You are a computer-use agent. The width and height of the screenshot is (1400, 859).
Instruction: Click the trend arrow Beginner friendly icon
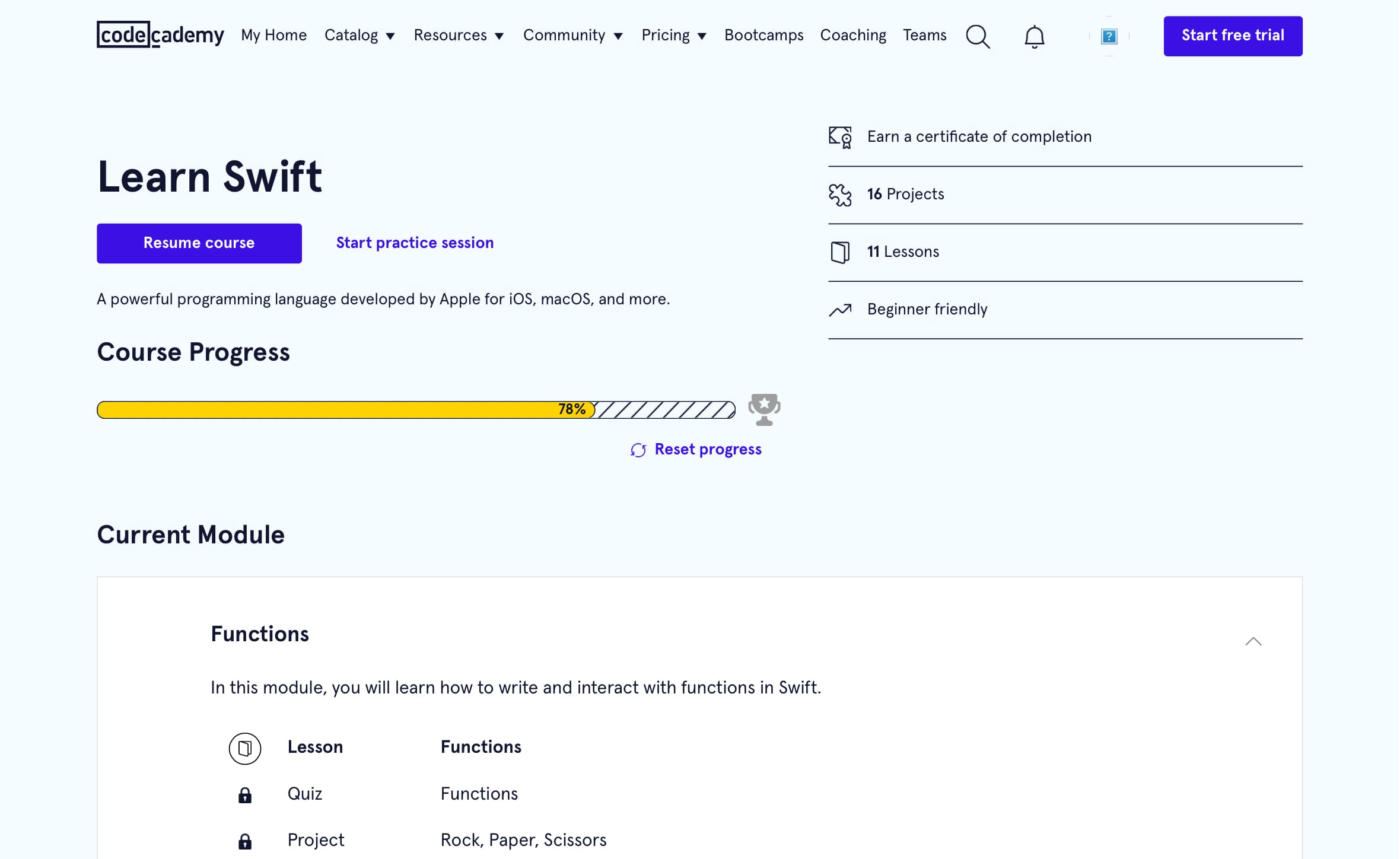840,310
